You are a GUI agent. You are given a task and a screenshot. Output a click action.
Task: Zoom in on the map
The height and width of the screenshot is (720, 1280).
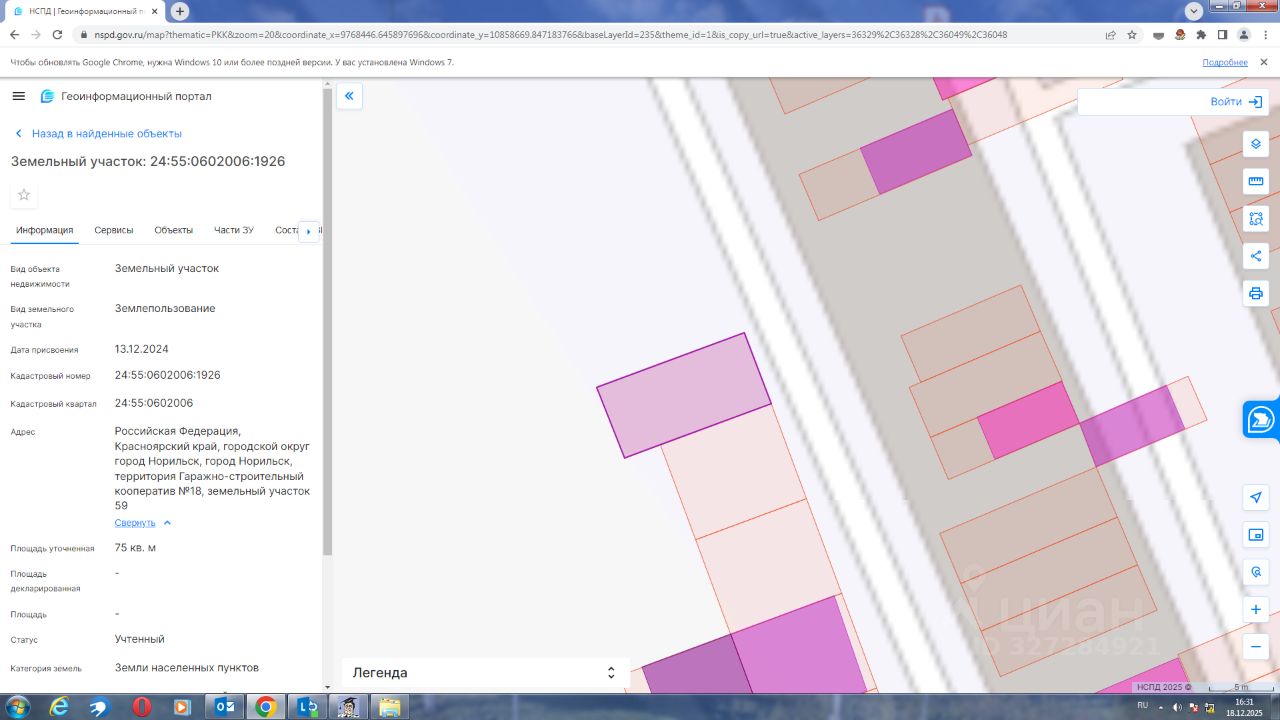pyautogui.click(x=1256, y=609)
